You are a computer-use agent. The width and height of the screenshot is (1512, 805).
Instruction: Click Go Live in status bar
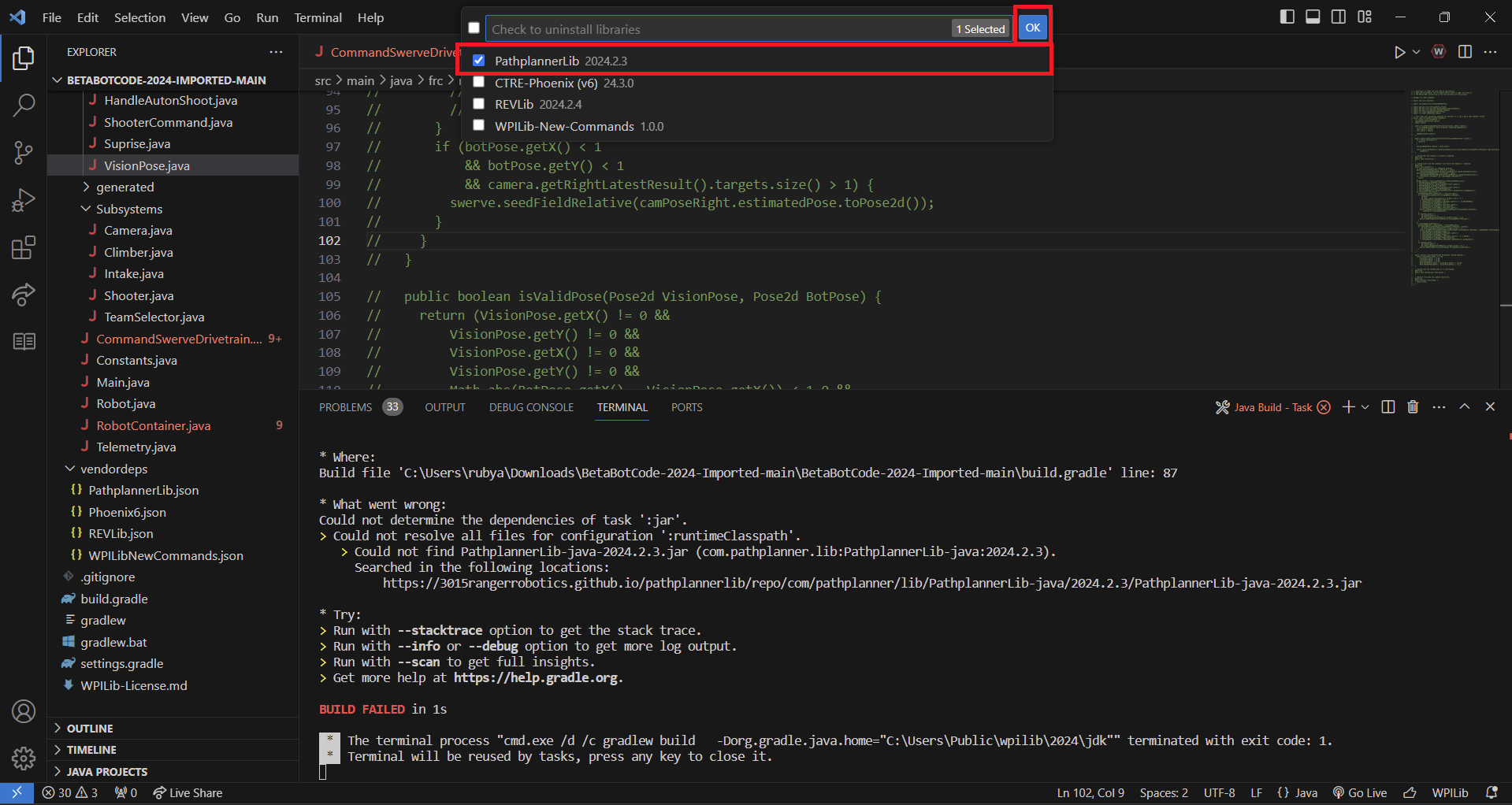[1360, 793]
